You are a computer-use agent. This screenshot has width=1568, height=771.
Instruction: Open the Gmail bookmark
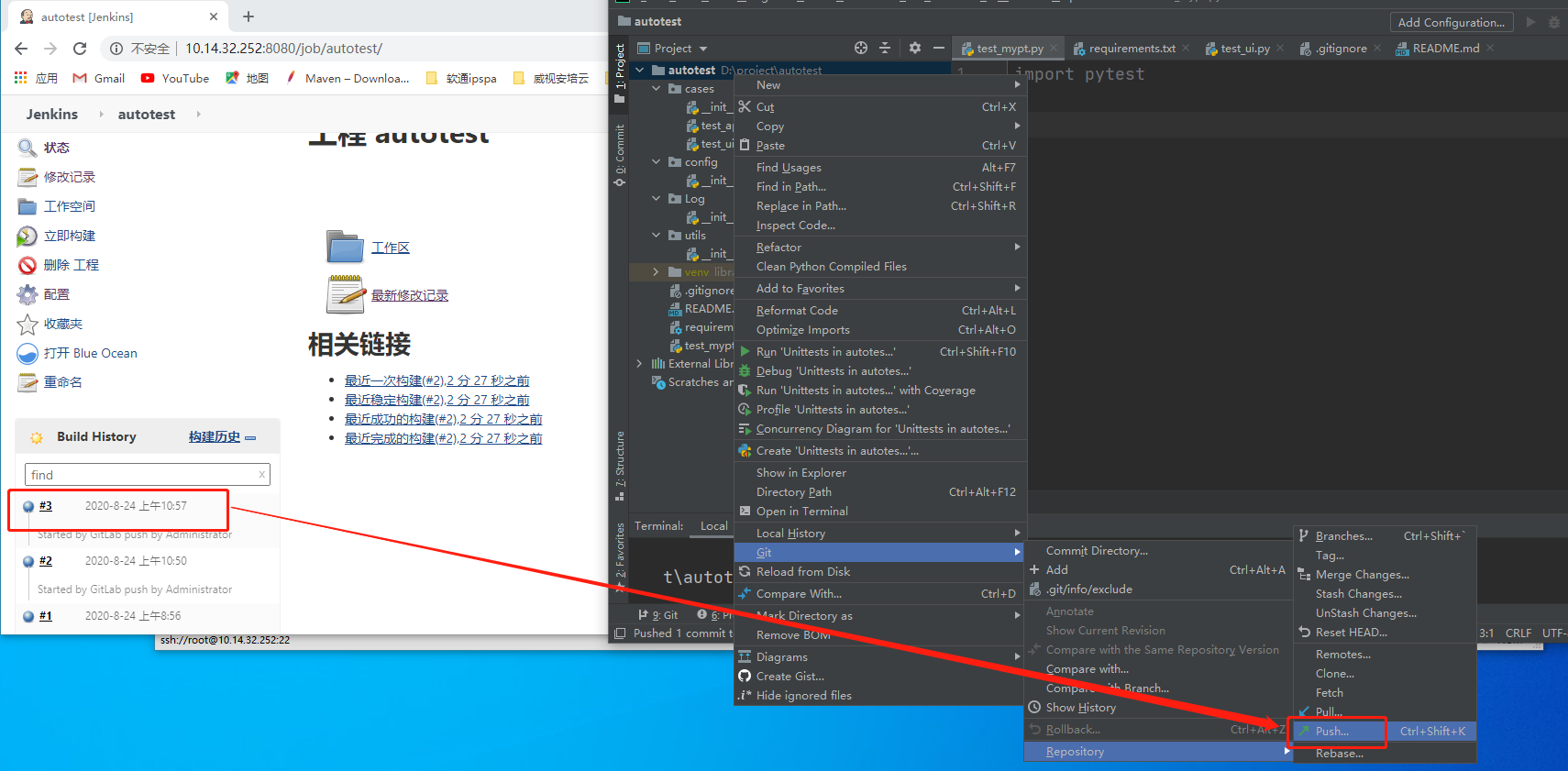click(x=99, y=78)
